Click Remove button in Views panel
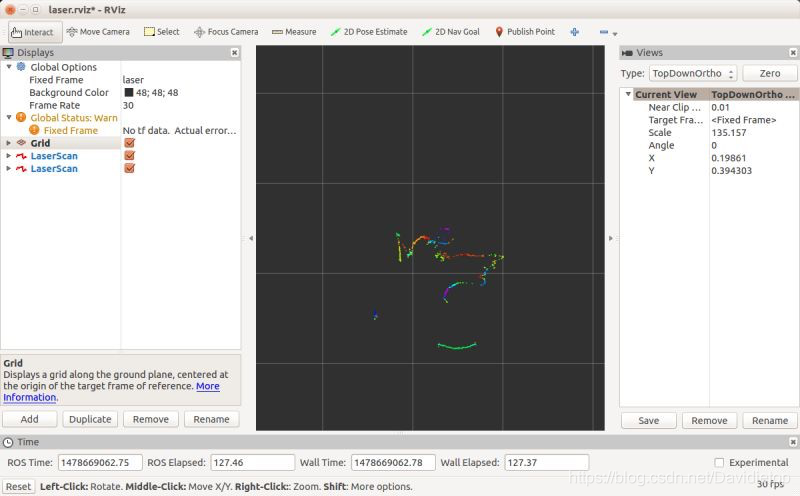 (709, 420)
